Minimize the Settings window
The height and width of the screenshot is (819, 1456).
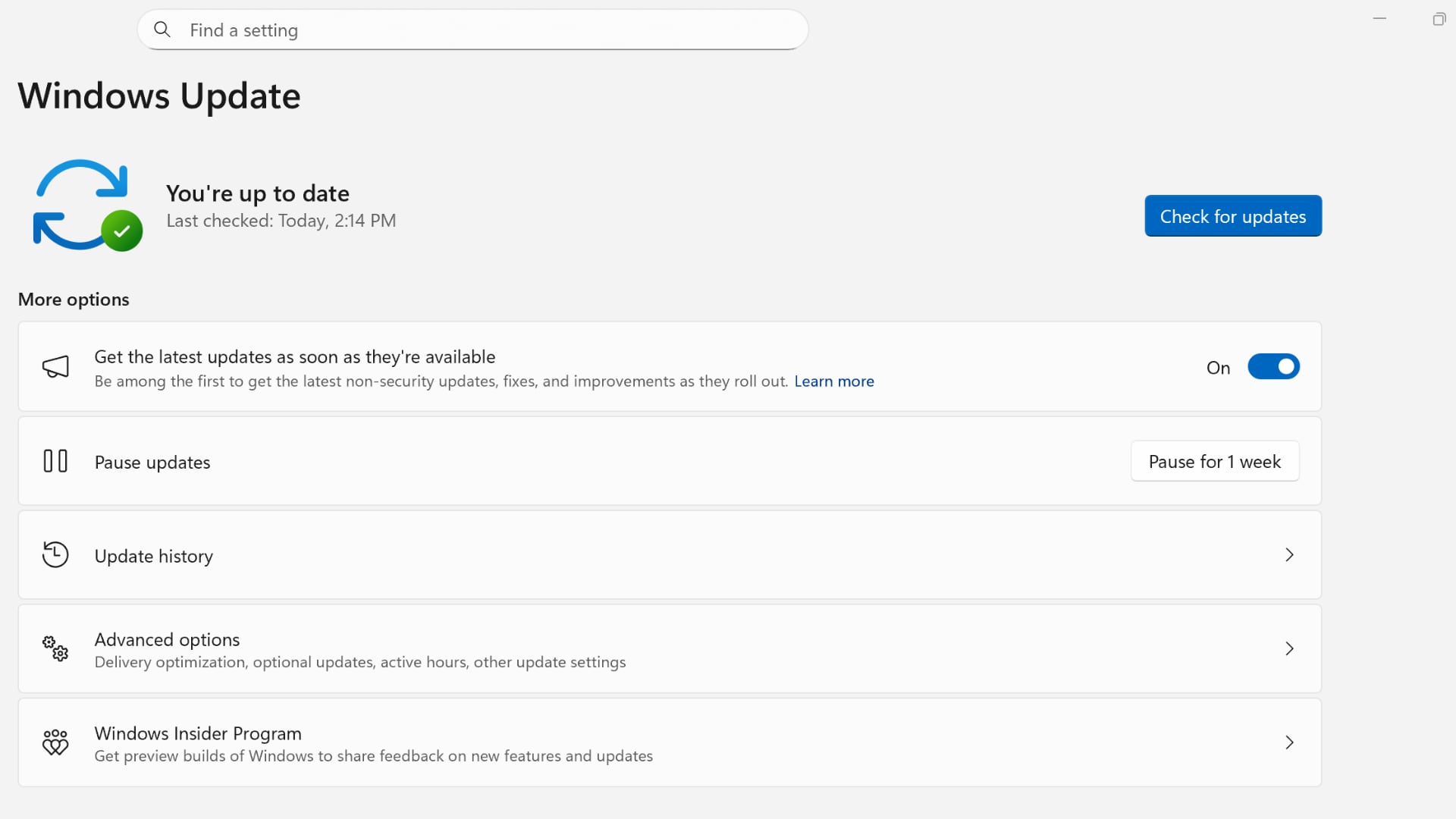pos(1379,19)
